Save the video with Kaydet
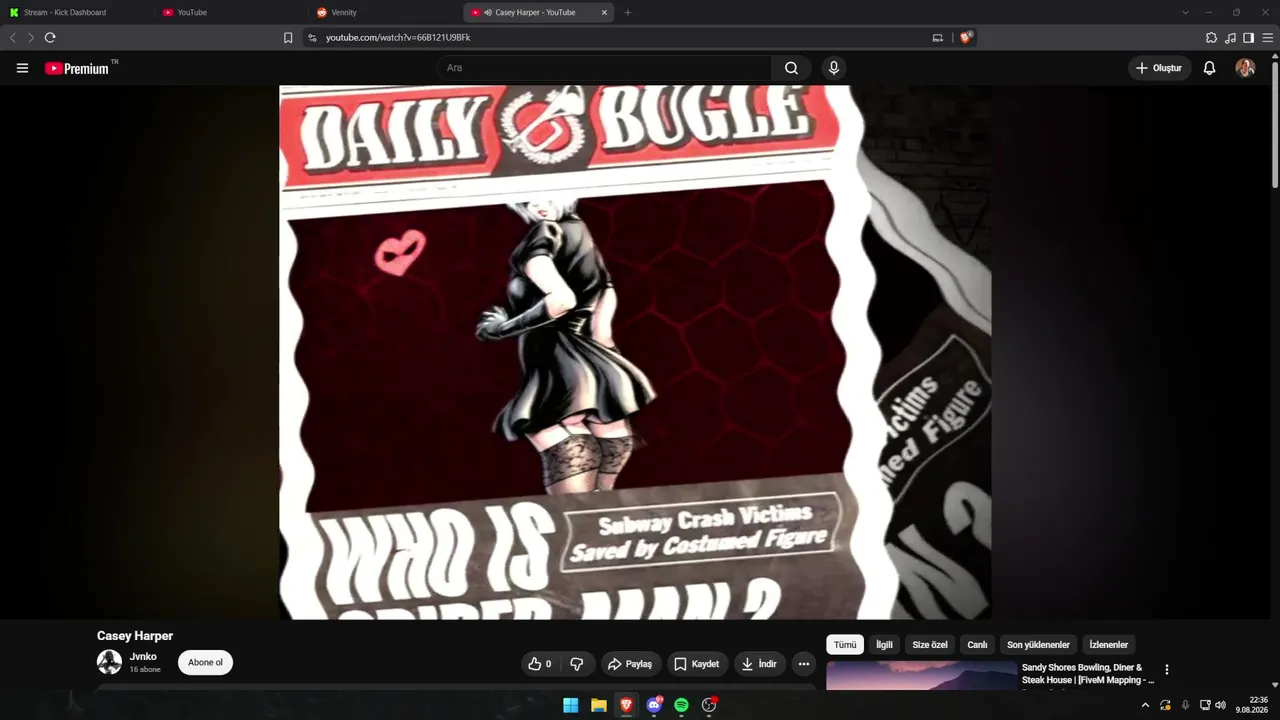This screenshot has width=1280, height=720. 696,664
